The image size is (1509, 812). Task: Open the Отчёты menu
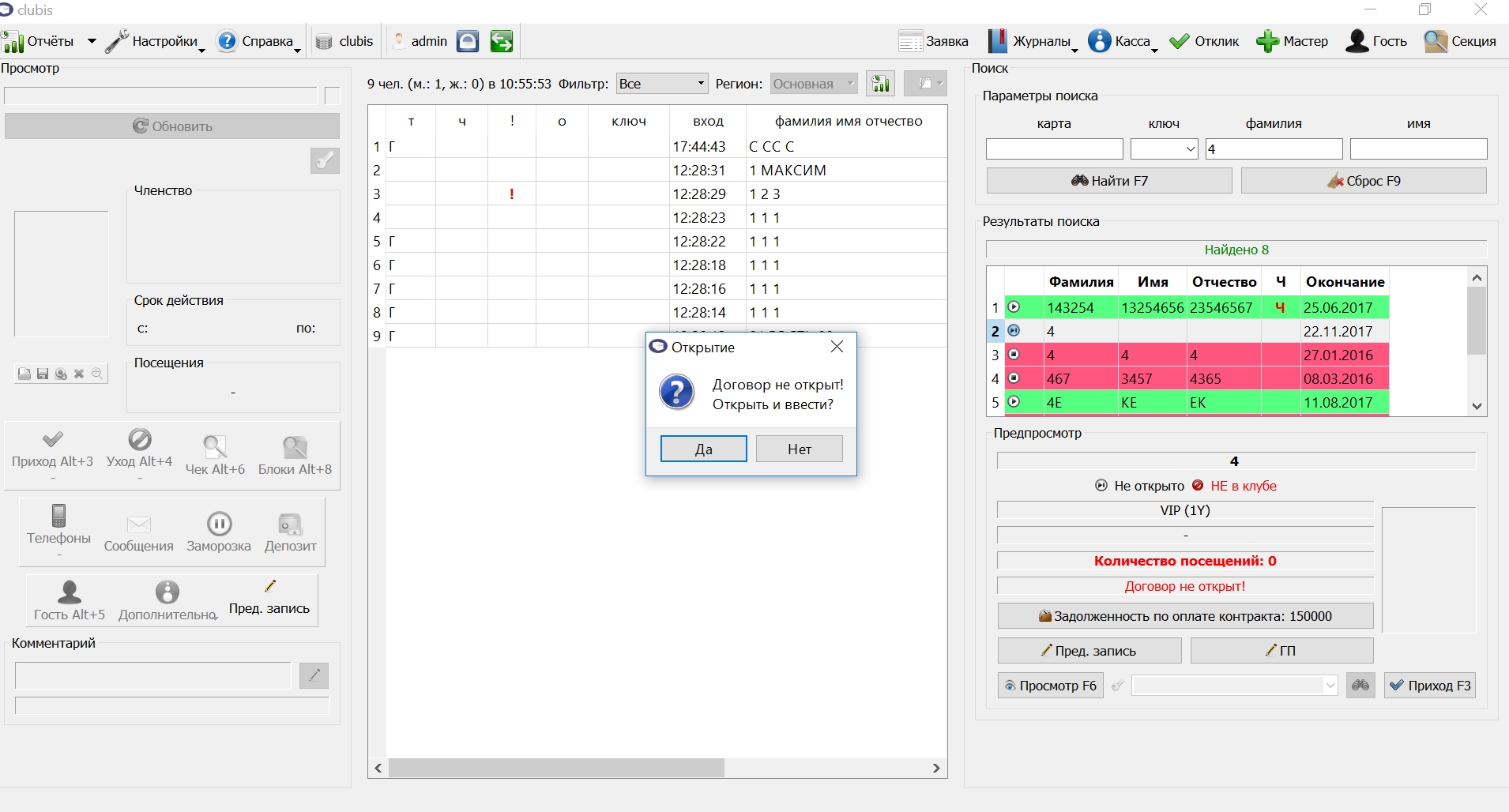click(x=49, y=41)
